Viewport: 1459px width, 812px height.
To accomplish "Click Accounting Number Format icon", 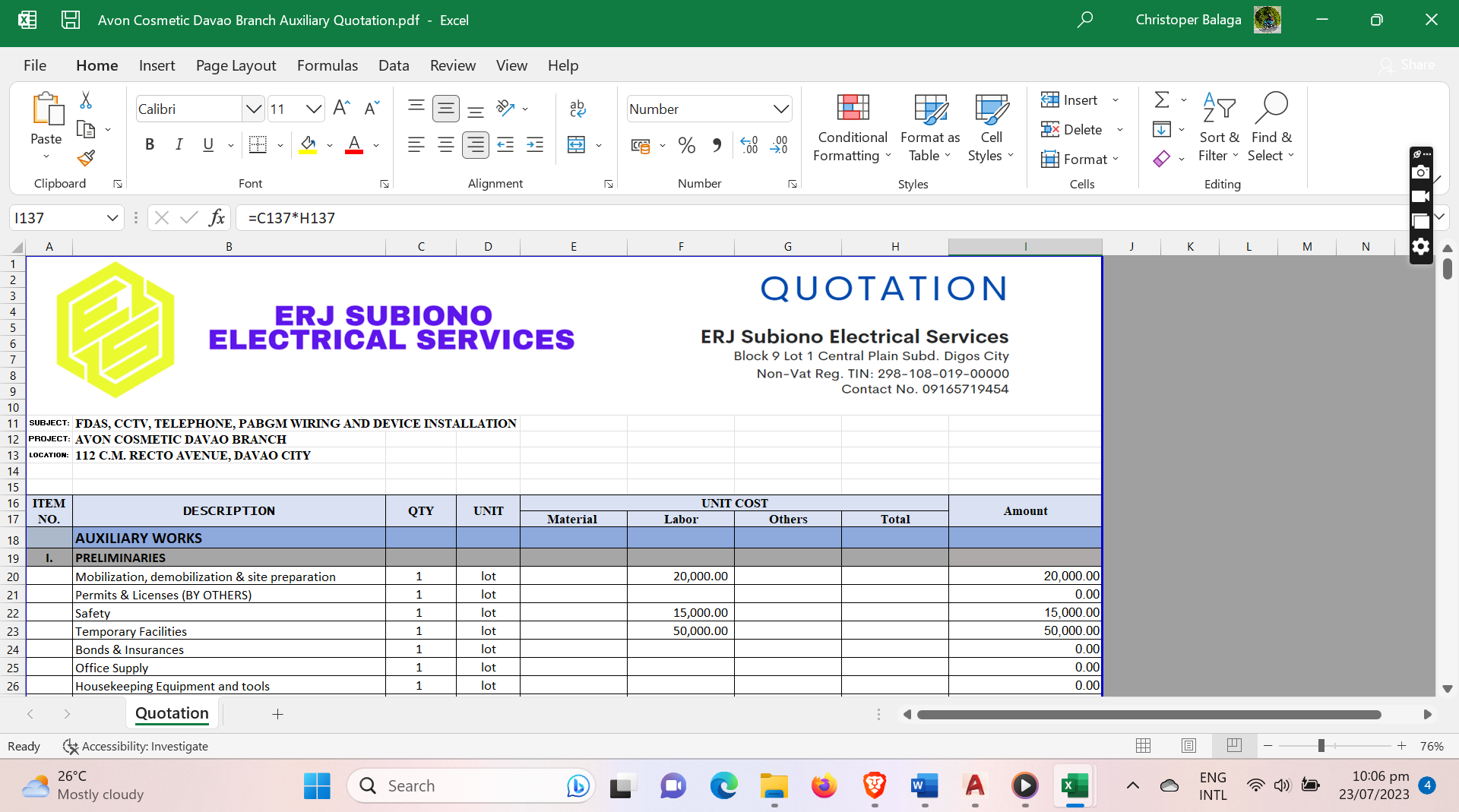I will coord(641,145).
